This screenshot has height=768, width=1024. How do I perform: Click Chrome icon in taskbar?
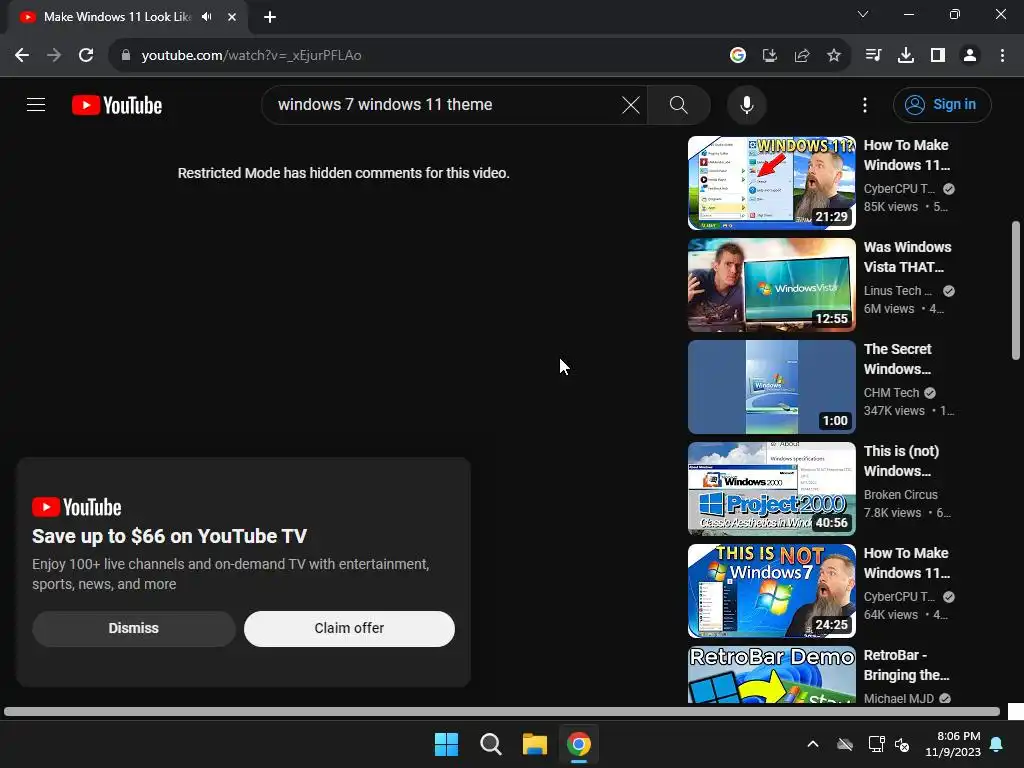click(579, 744)
